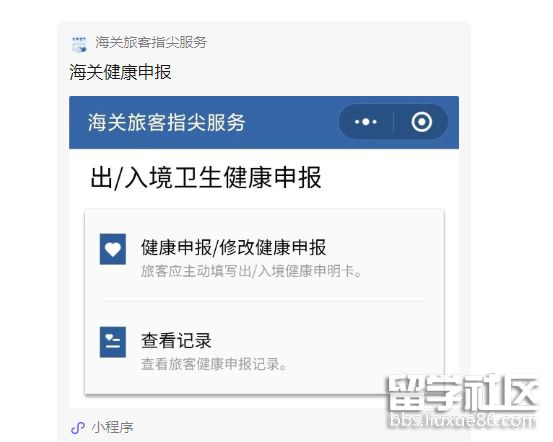This screenshot has height=442, width=553.
Task: Click the 海关旅客指尖服务 avatar icon
Action: pyautogui.click(x=79, y=44)
